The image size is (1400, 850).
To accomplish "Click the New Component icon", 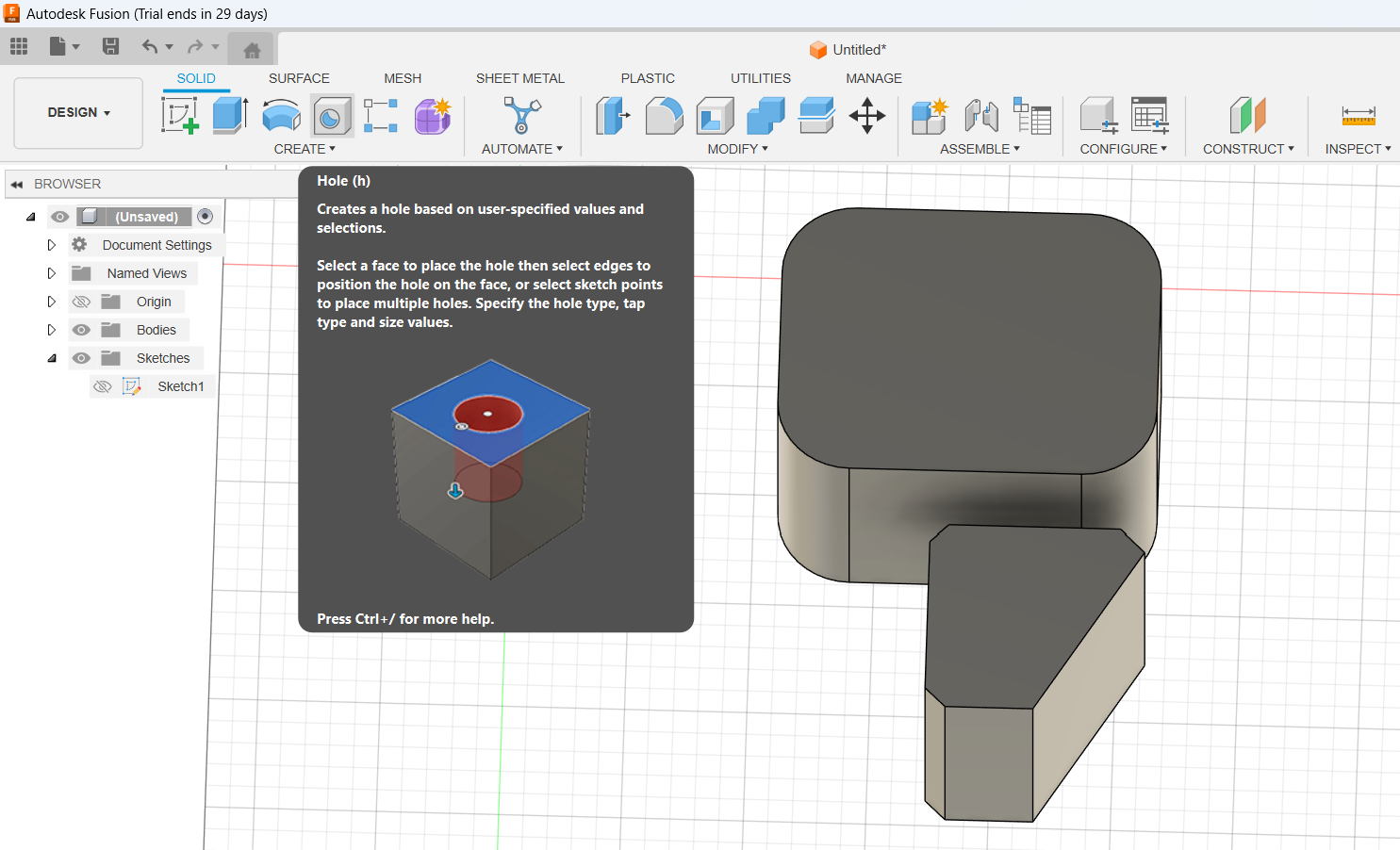I will click(x=930, y=116).
